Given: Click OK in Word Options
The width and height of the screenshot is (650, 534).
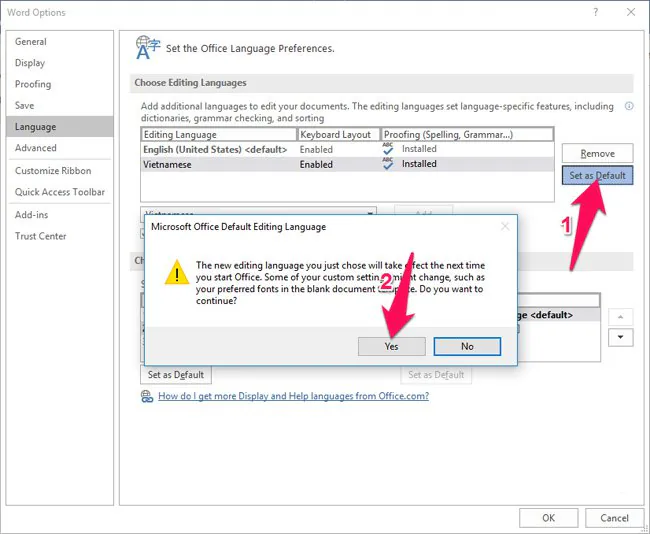Looking at the screenshot, I should pos(548,518).
